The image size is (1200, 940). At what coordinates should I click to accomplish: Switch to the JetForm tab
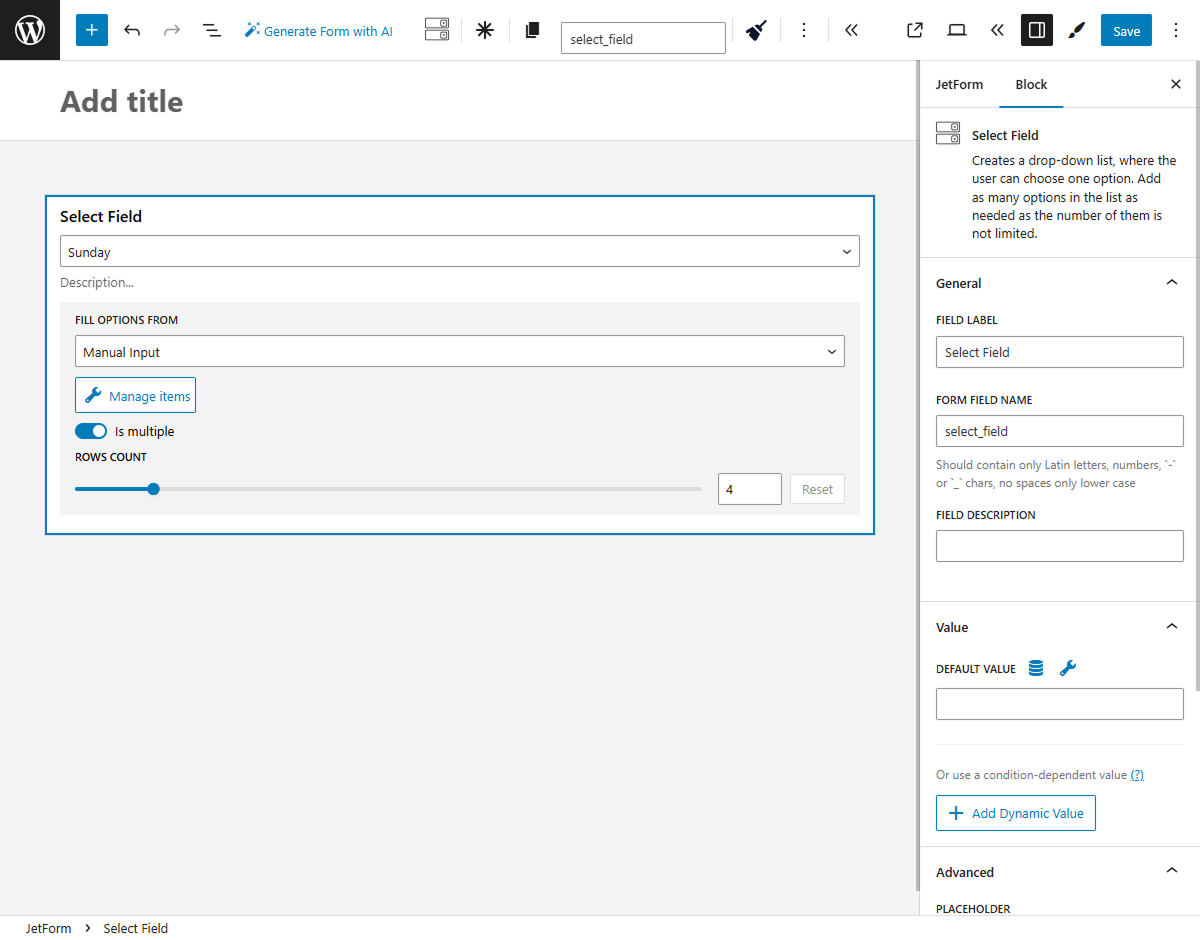click(x=959, y=84)
